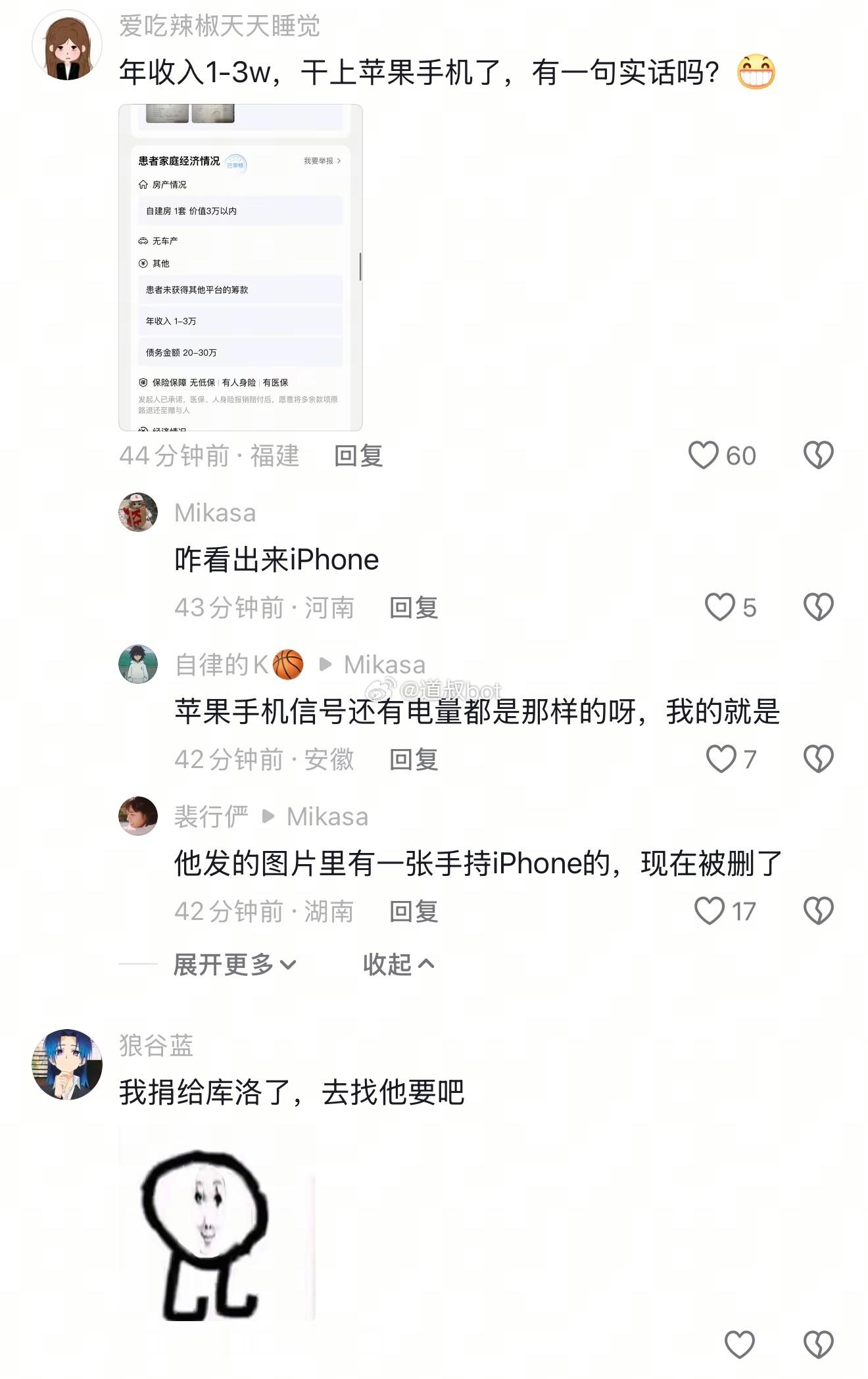Dislike 裴行俨's reply from Hunan

[x=819, y=911]
